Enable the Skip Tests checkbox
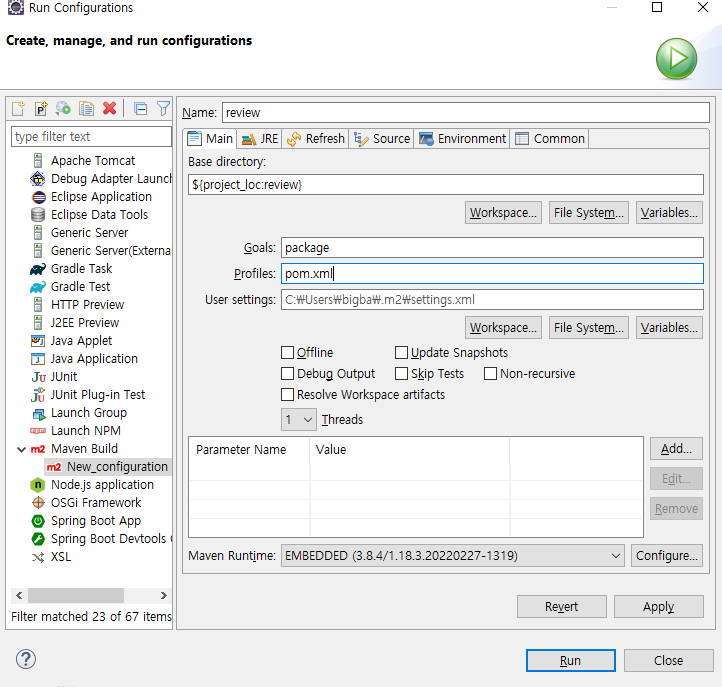The image size is (722, 687). pos(402,373)
